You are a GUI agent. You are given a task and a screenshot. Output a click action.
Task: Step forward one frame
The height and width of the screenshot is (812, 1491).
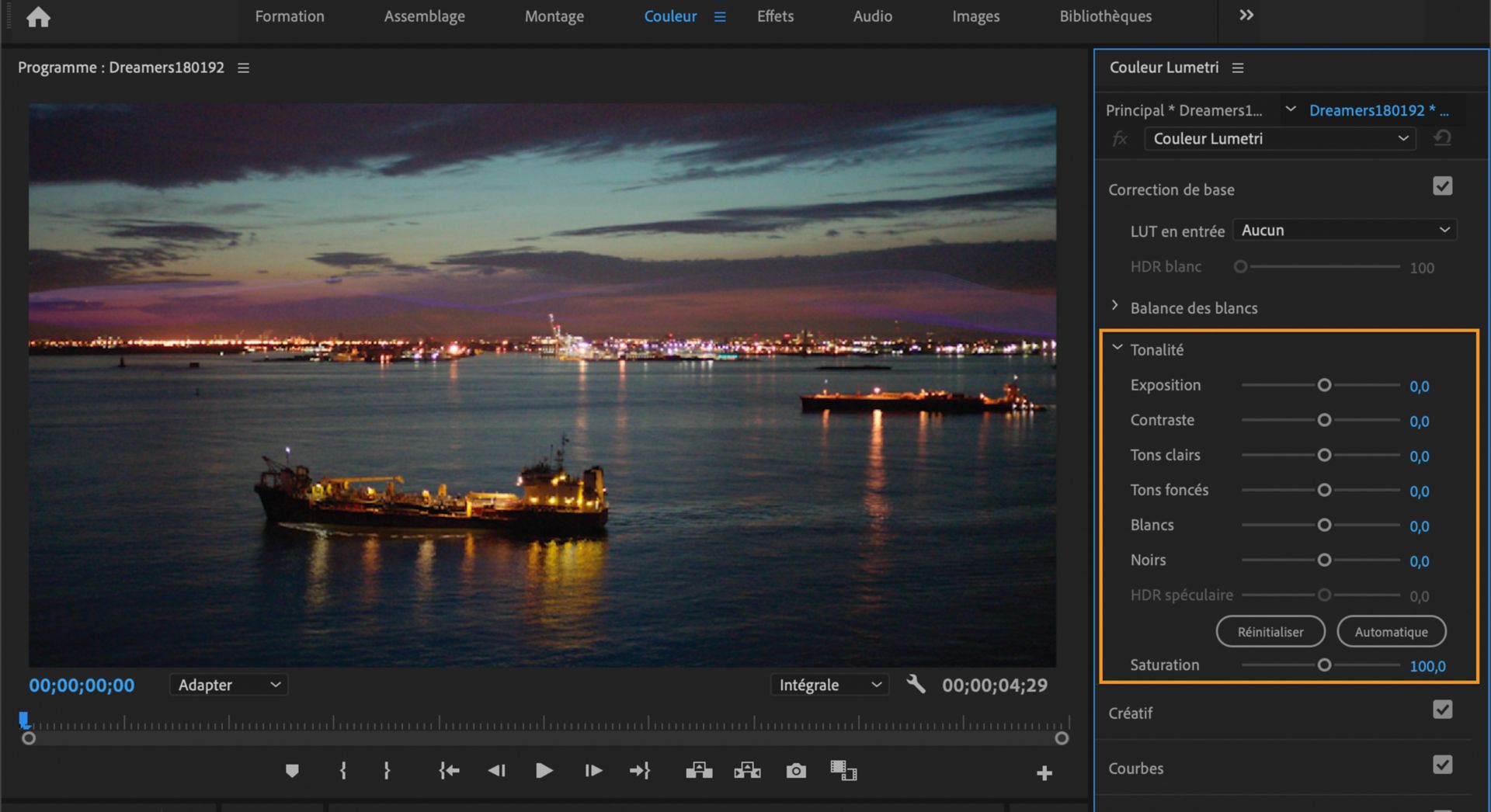point(593,771)
